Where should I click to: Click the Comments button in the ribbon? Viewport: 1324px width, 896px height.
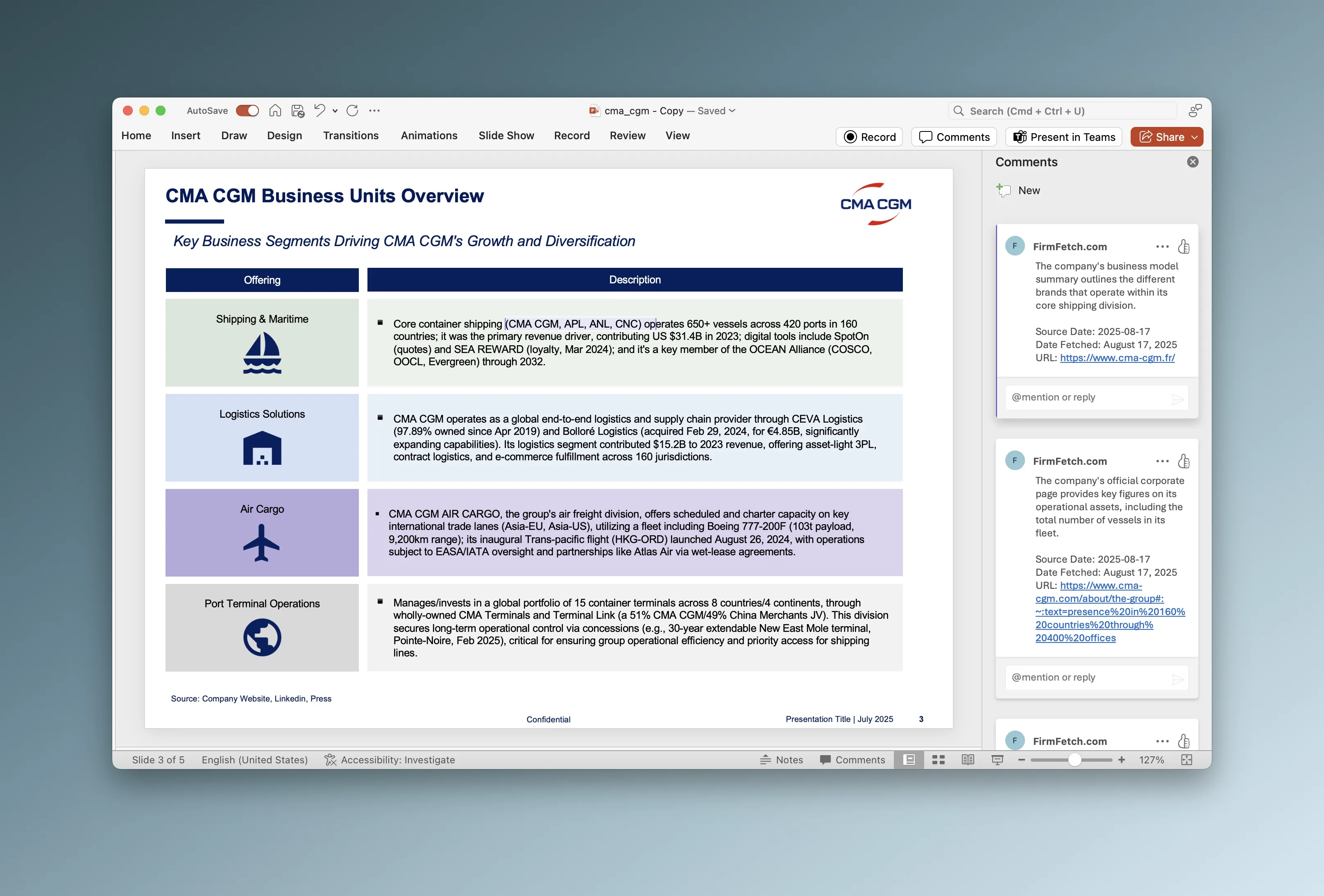click(954, 137)
